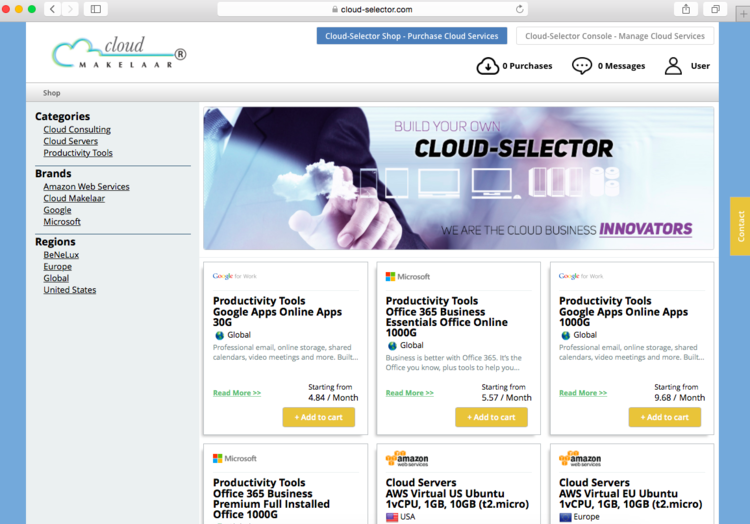The height and width of the screenshot is (524, 750).
Task: Click the Safari forward arrow button
Action: (x=70, y=9)
